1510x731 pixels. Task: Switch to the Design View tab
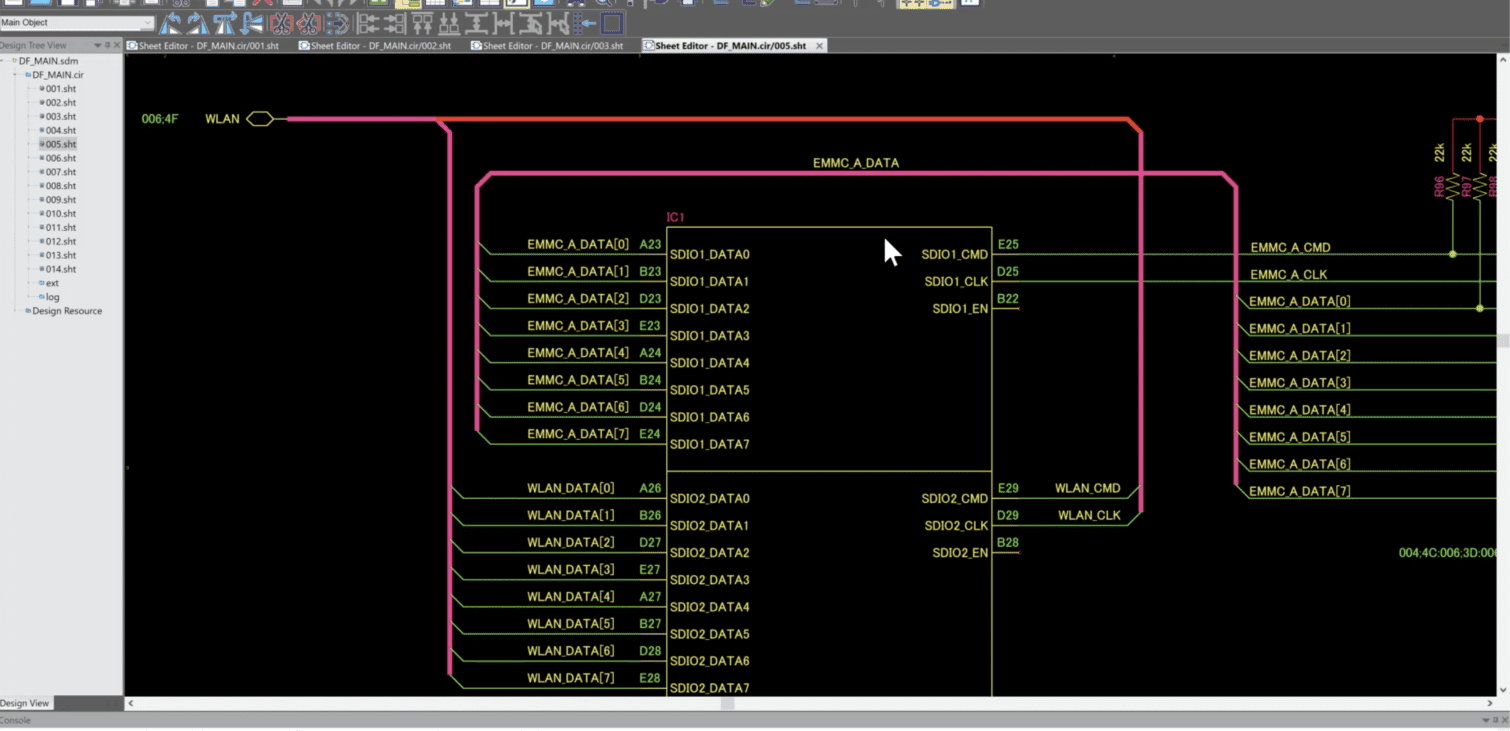pyautogui.click(x=25, y=703)
